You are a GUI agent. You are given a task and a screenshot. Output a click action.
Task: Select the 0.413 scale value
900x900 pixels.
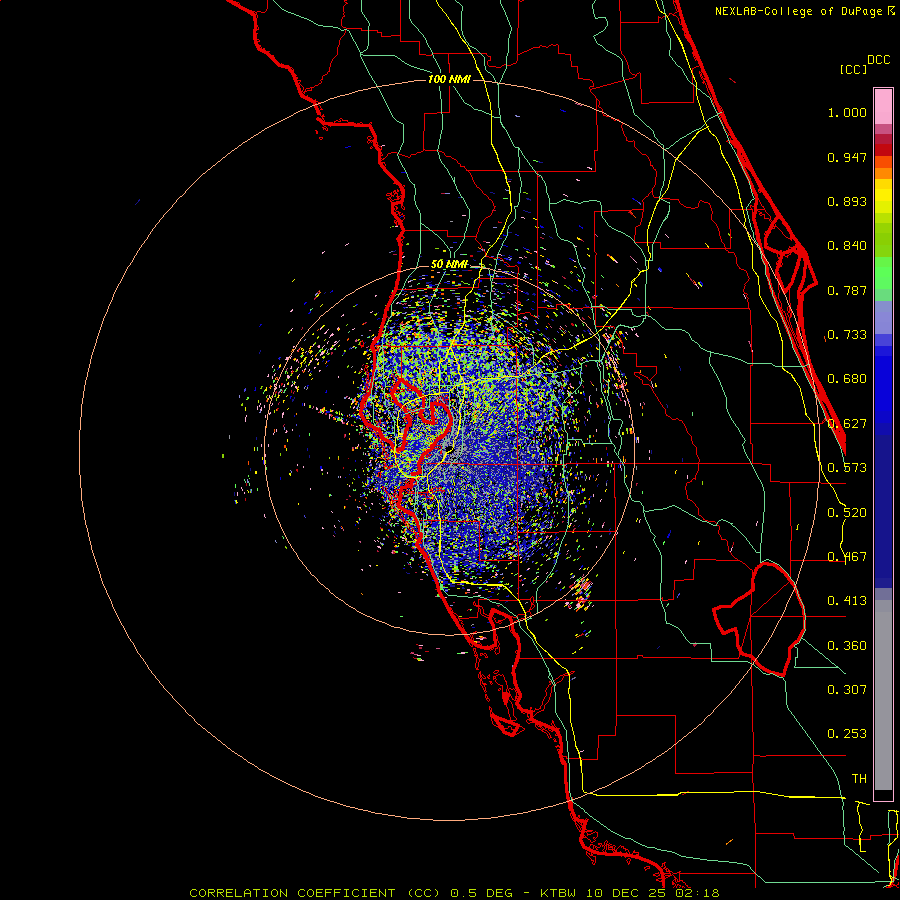pyautogui.click(x=847, y=601)
